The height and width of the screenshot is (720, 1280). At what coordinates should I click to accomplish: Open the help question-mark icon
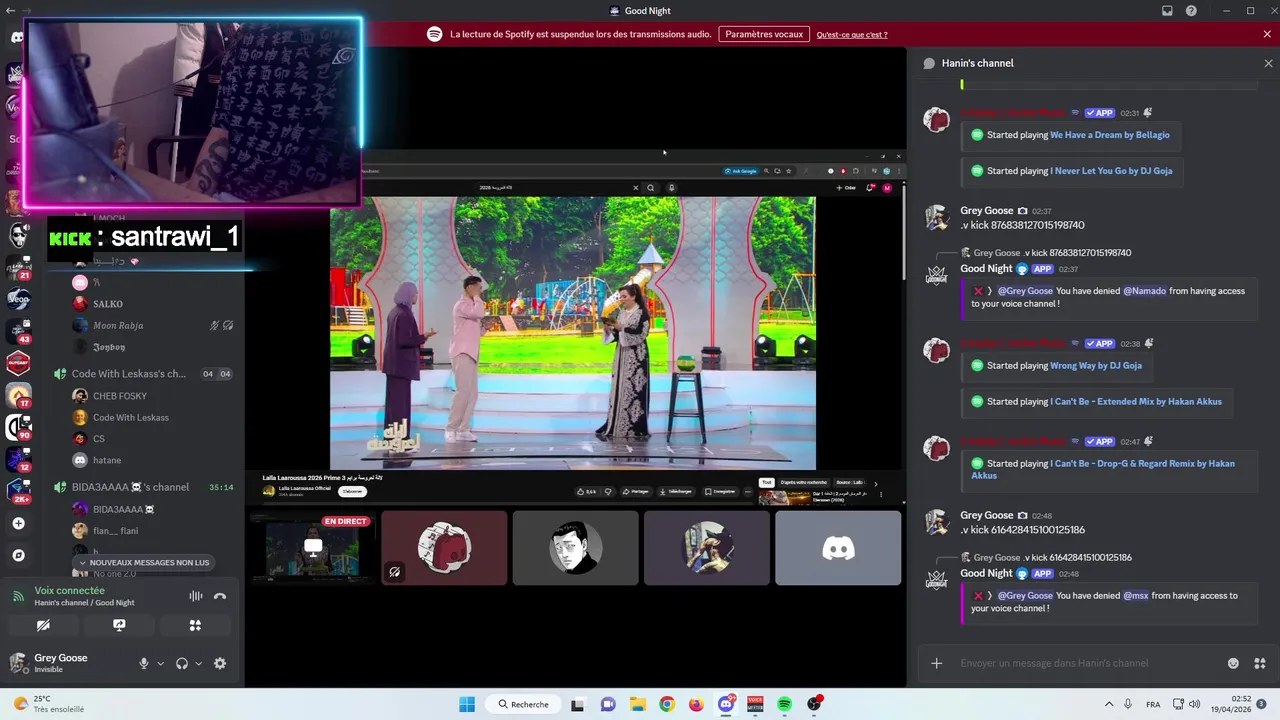1191,11
